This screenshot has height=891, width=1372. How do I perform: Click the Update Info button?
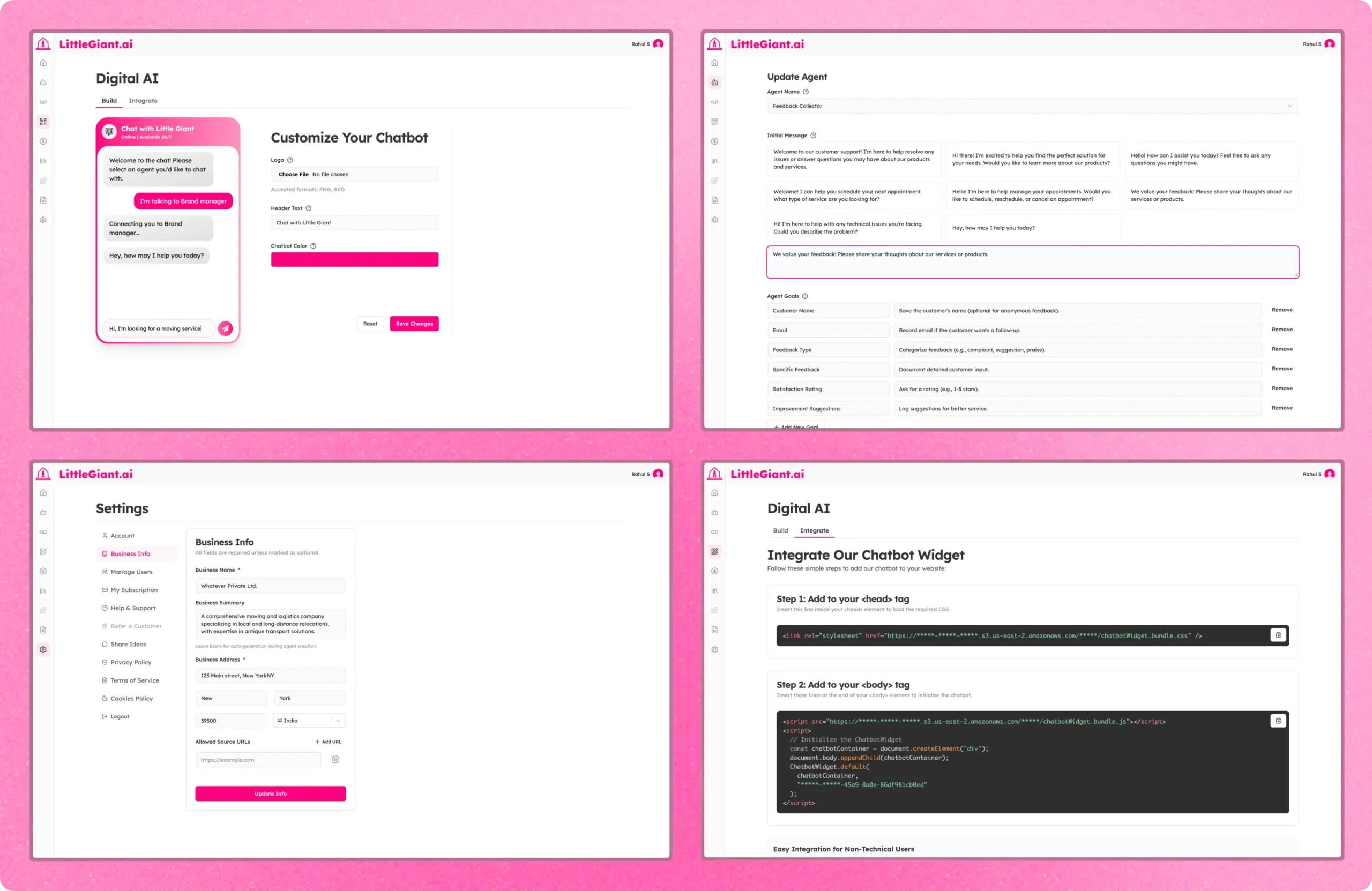click(270, 793)
